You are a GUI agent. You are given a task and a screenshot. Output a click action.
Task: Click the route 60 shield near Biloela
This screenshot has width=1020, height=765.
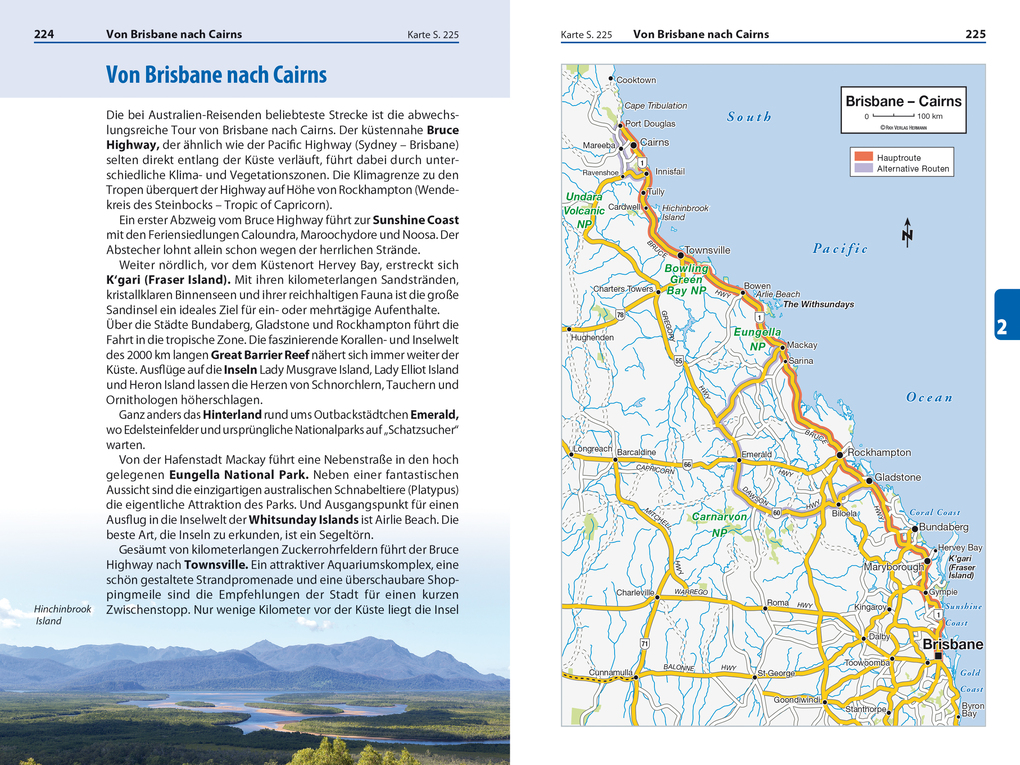pyautogui.click(x=776, y=513)
